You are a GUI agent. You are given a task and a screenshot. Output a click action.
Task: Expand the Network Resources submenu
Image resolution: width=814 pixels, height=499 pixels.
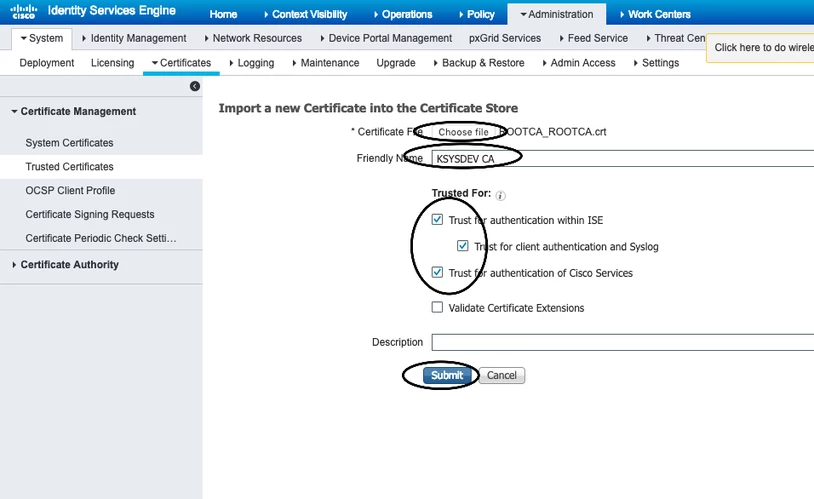click(253, 38)
